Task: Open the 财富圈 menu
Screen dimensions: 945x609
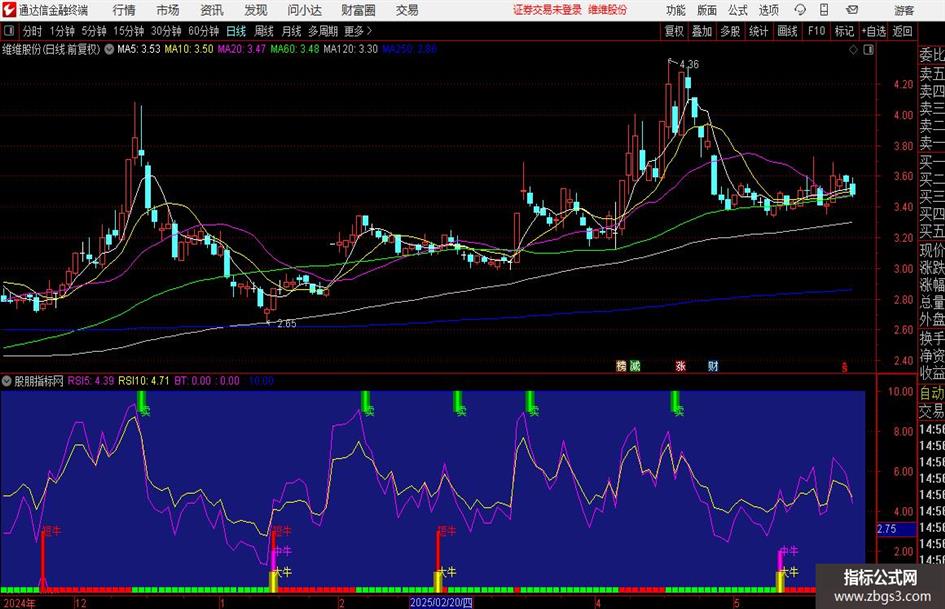Action: (358, 10)
